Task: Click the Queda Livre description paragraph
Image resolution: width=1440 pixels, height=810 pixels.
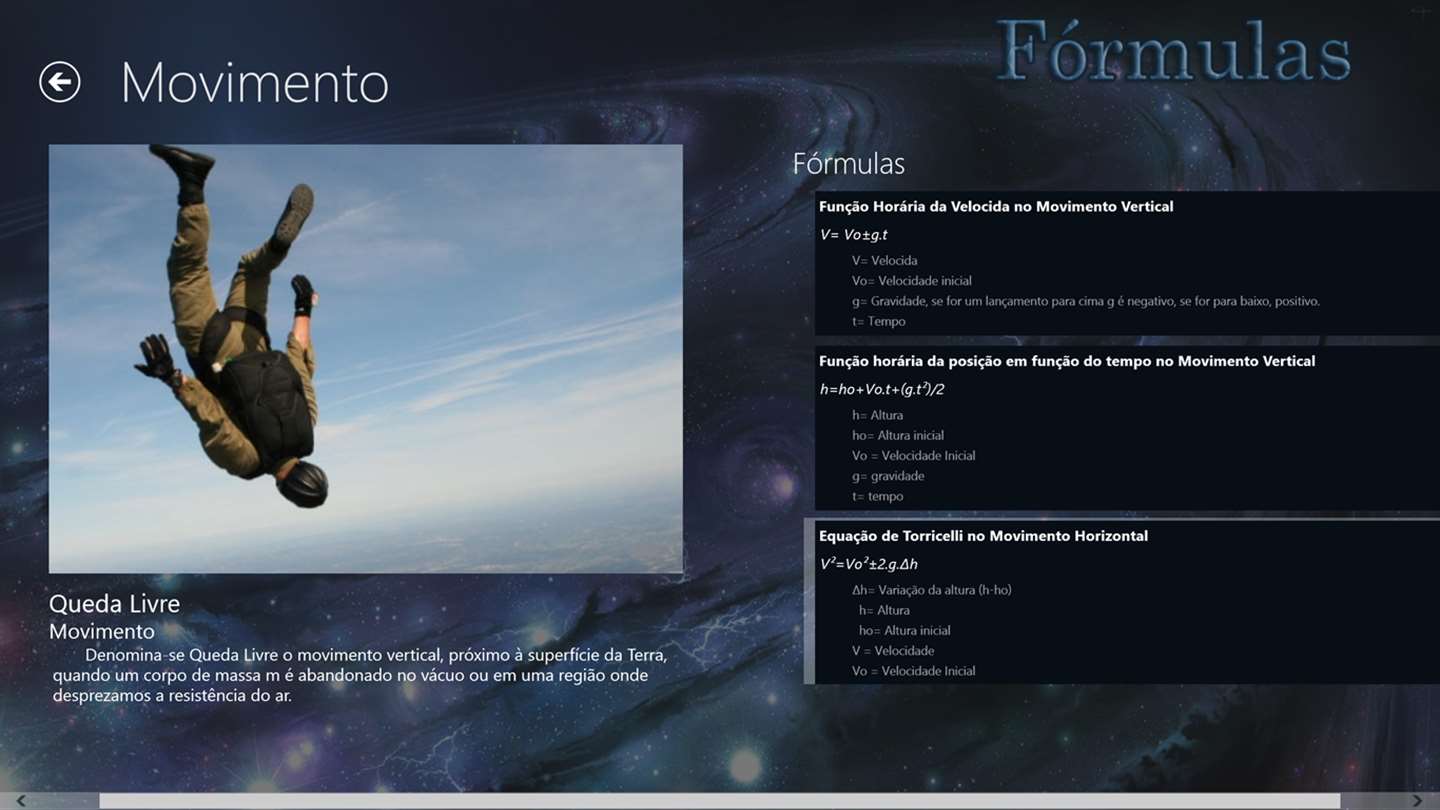Action: coord(360,675)
